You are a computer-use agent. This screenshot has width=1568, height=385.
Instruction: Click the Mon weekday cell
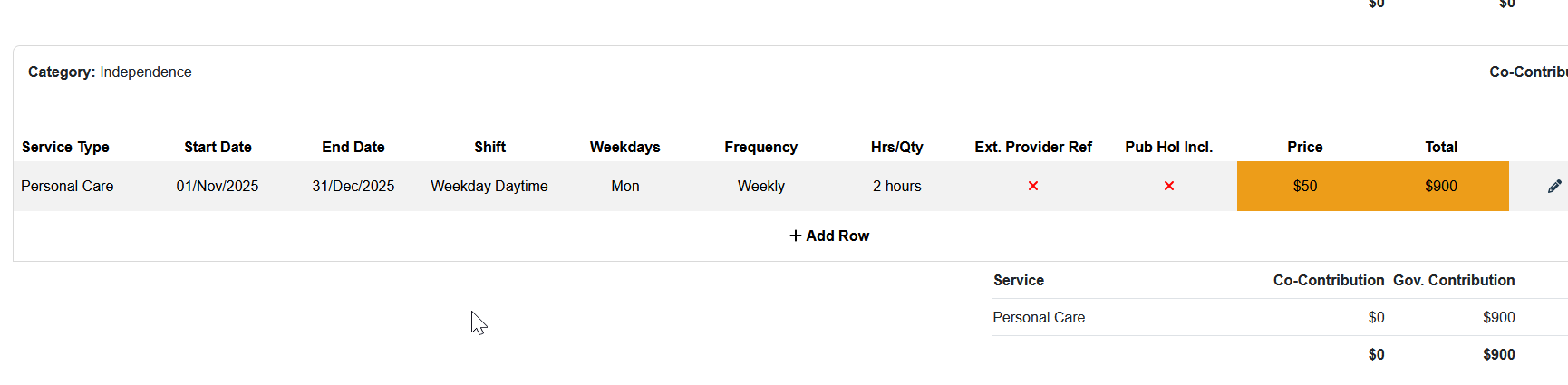click(625, 186)
